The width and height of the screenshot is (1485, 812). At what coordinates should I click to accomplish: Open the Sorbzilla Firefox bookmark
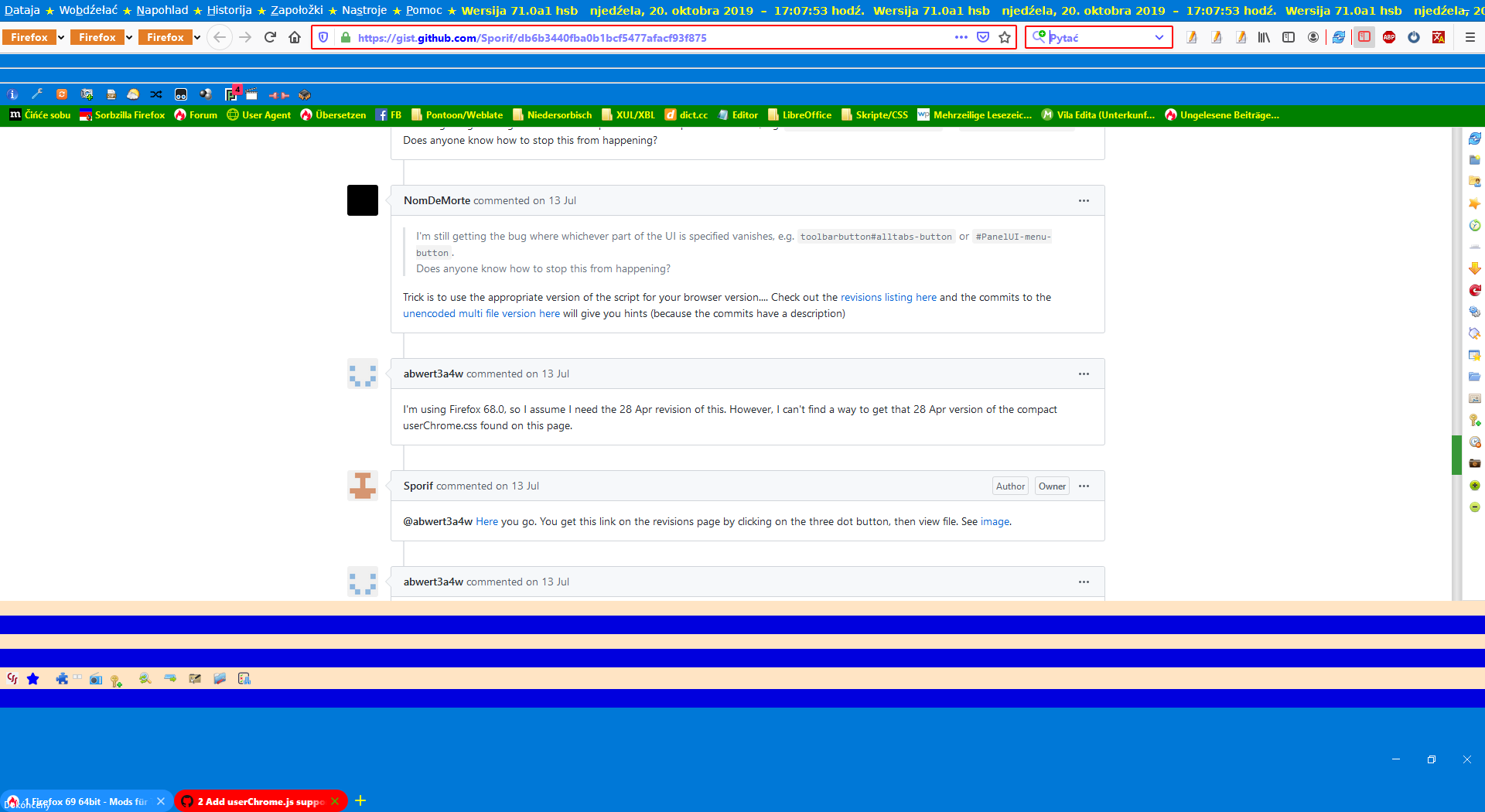coord(123,114)
